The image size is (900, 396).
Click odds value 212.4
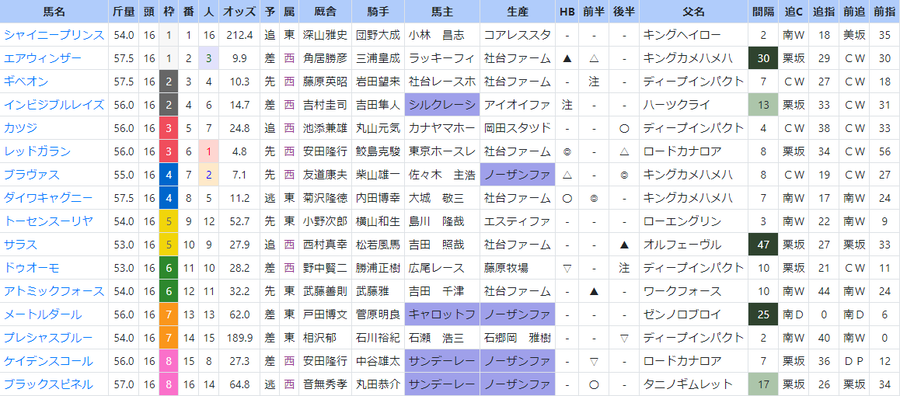pos(239,35)
